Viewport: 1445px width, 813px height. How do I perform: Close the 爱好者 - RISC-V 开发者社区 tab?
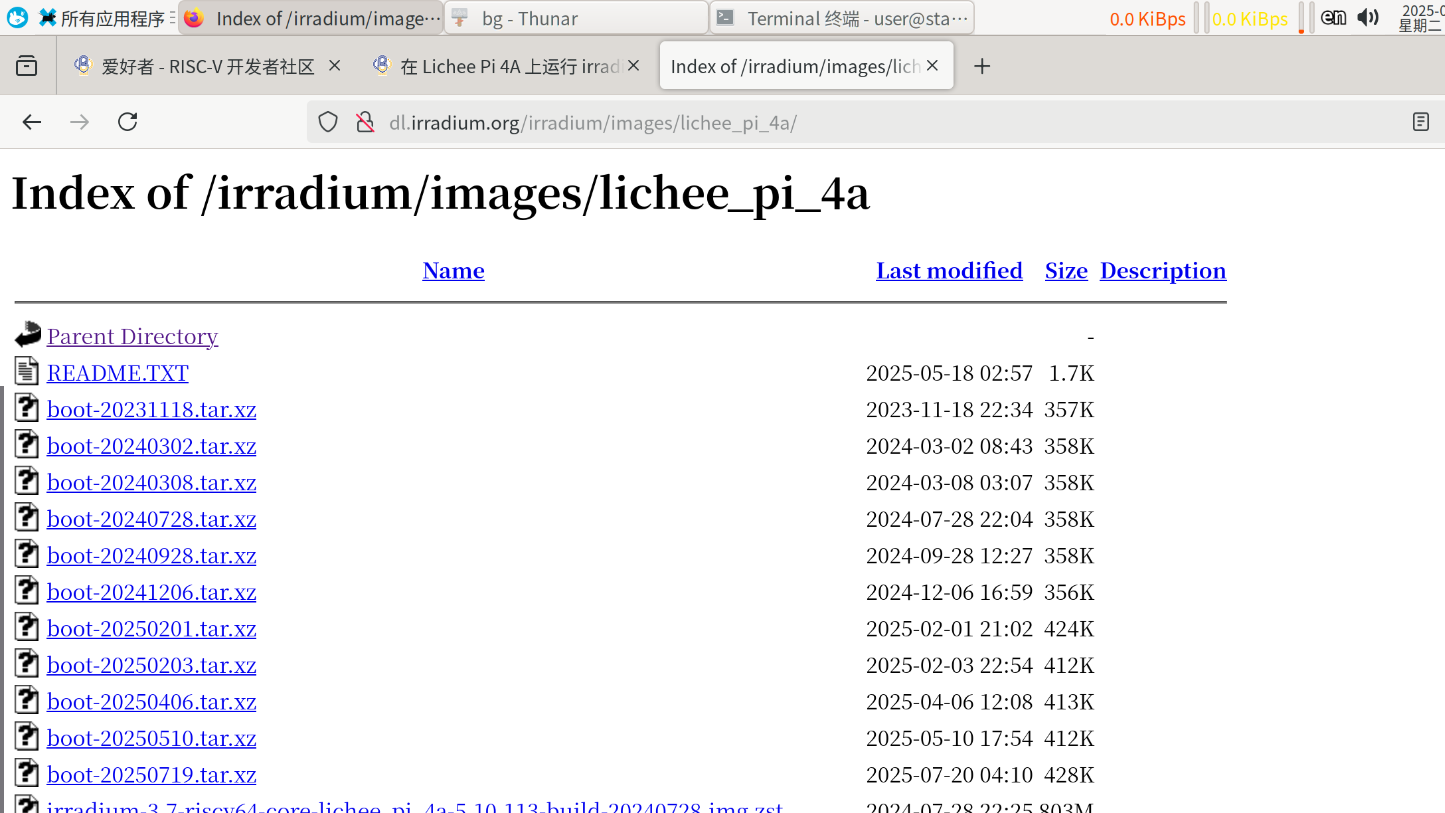pyautogui.click(x=335, y=65)
